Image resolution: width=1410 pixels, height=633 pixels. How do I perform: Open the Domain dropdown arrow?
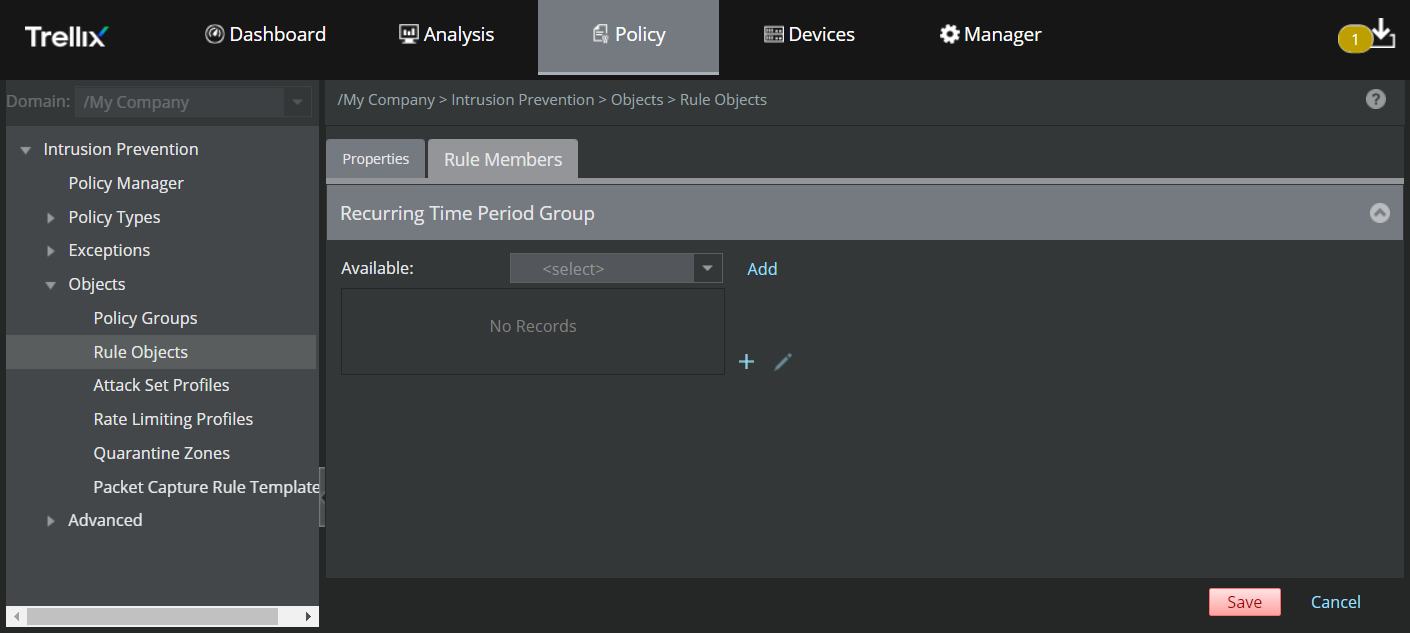(x=297, y=102)
